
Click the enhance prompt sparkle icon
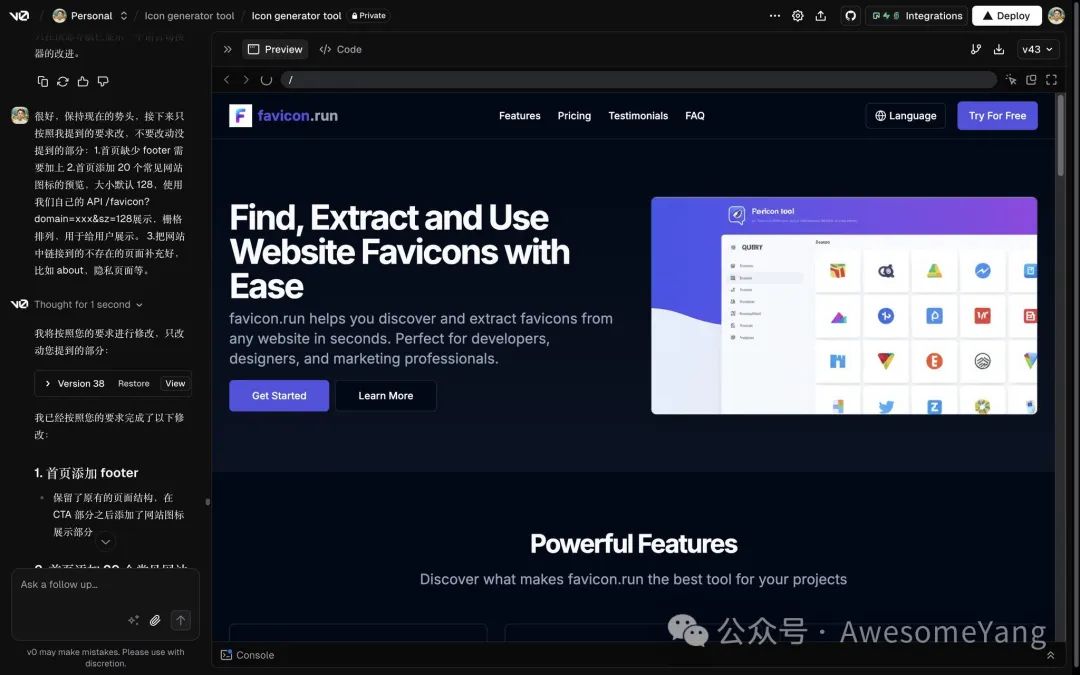[x=134, y=621]
